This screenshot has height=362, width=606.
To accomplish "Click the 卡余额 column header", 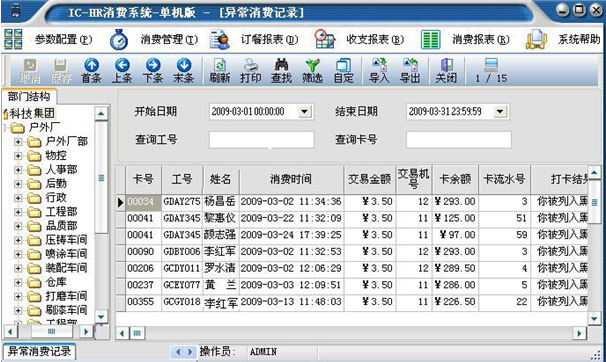I will 455,179.
